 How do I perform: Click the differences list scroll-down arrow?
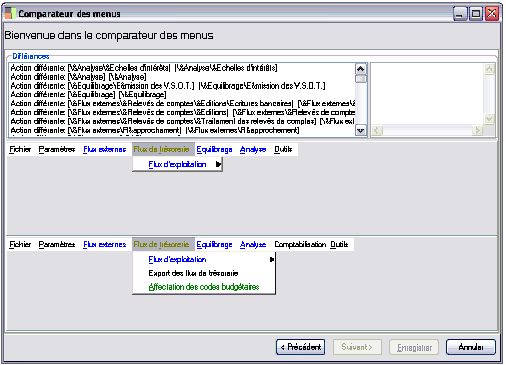click(x=360, y=130)
